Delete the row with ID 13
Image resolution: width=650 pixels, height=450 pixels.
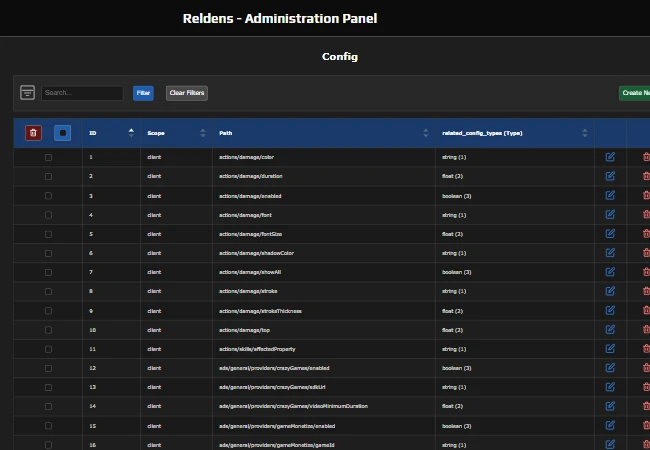point(646,387)
